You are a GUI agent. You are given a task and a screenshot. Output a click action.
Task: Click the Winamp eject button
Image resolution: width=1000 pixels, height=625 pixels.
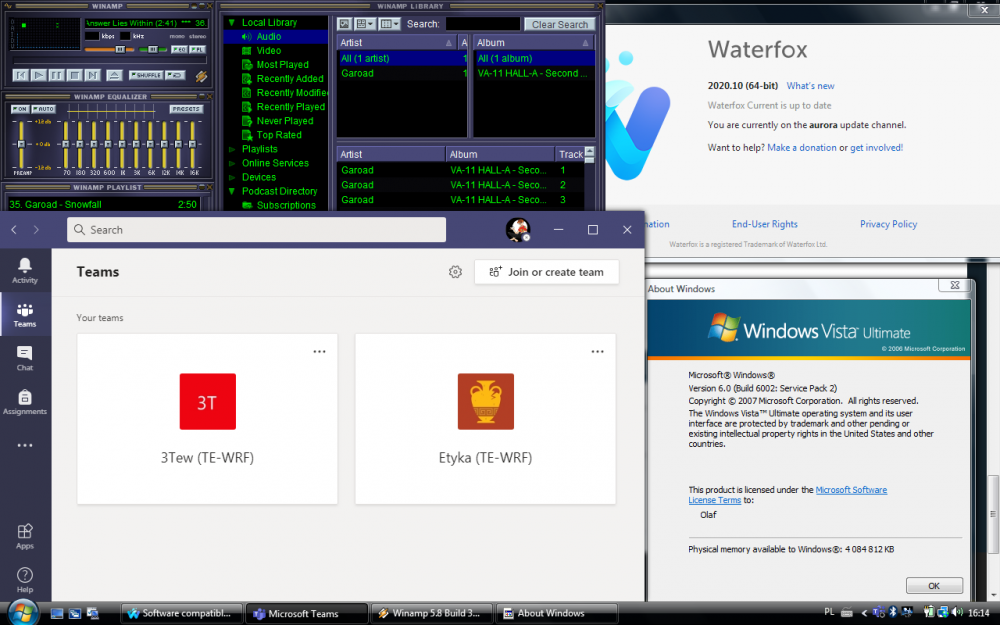(x=114, y=75)
